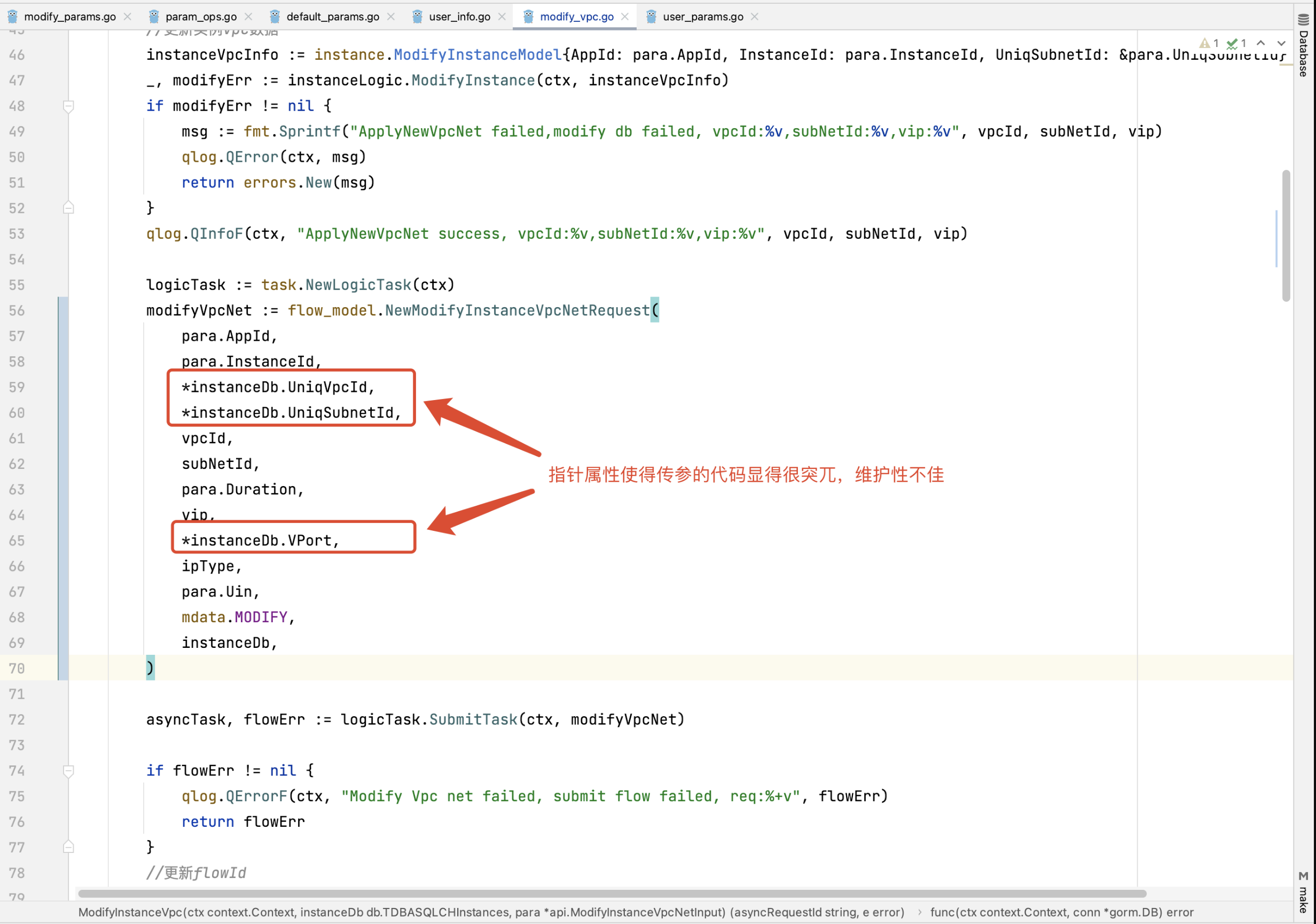The height and width of the screenshot is (924, 1316).
Task: Collapse fold end marker at line 77
Action: 68,847
